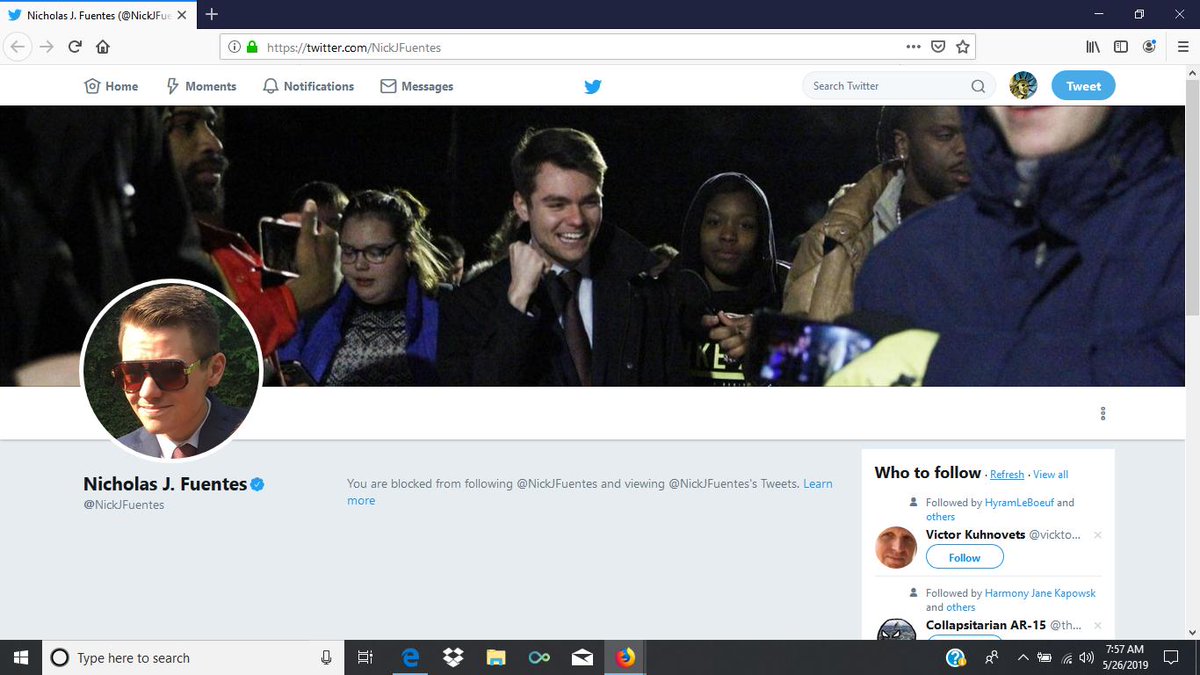Bookmark this page with the star
Viewport: 1200px width, 675px height.
coord(962,47)
